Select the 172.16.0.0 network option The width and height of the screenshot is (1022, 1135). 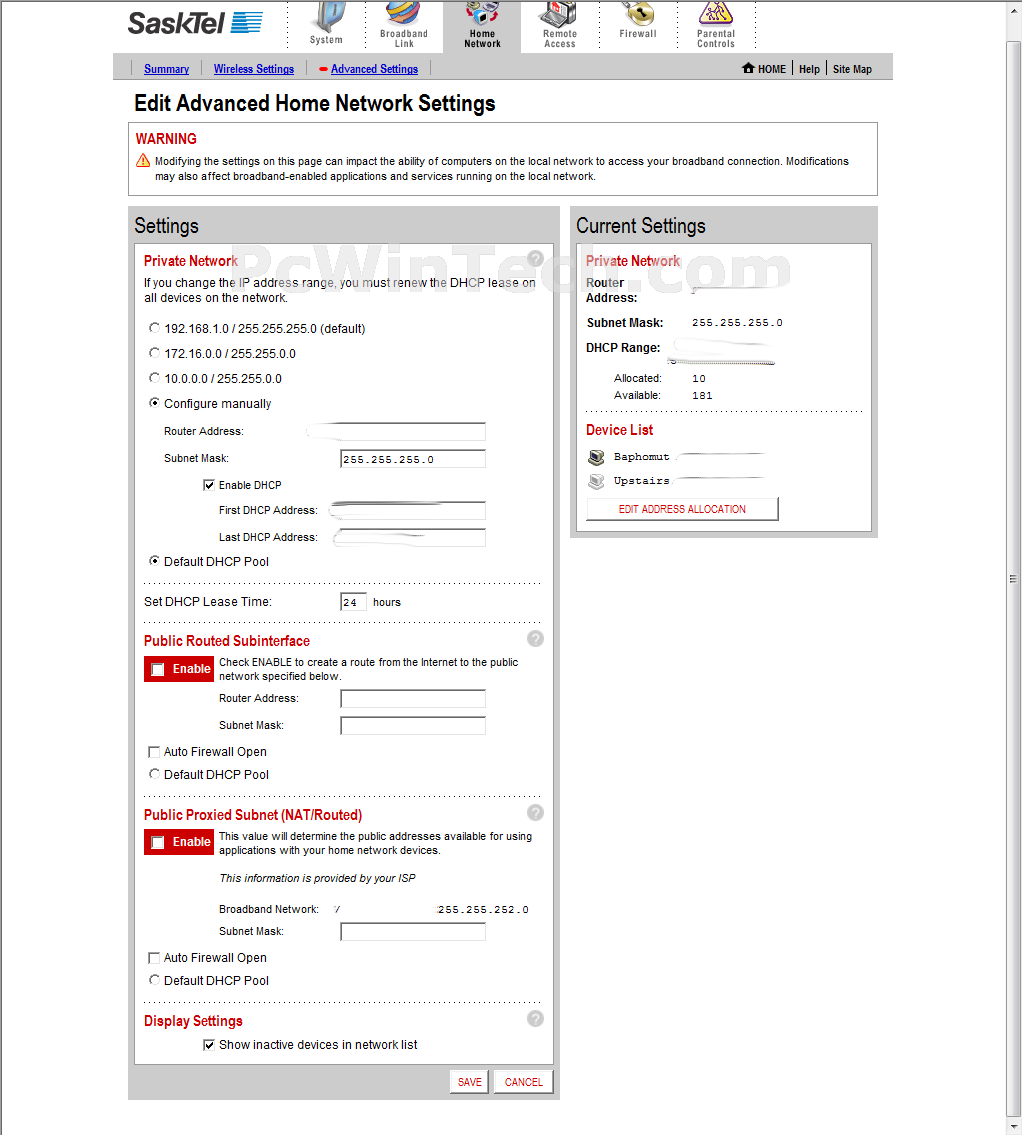click(x=154, y=353)
